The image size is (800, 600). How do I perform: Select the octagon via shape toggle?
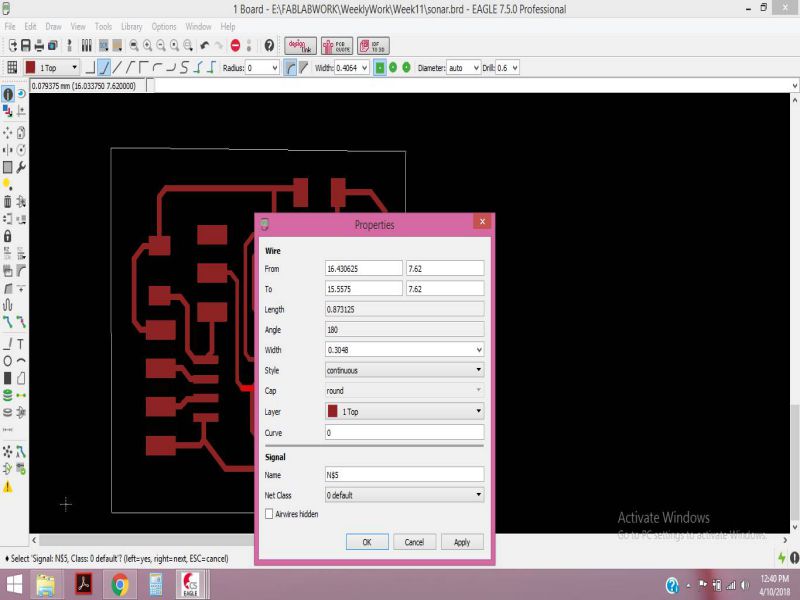coord(406,67)
